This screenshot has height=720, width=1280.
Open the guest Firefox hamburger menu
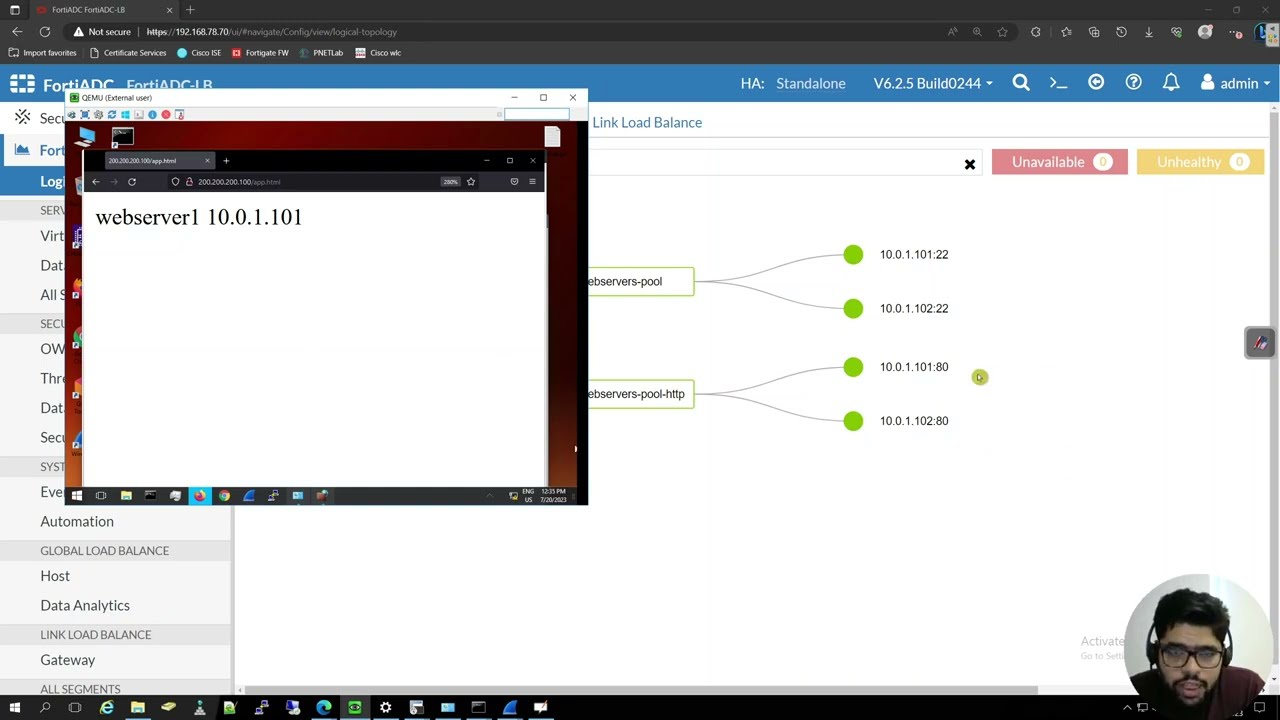click(x=532, y=182)
